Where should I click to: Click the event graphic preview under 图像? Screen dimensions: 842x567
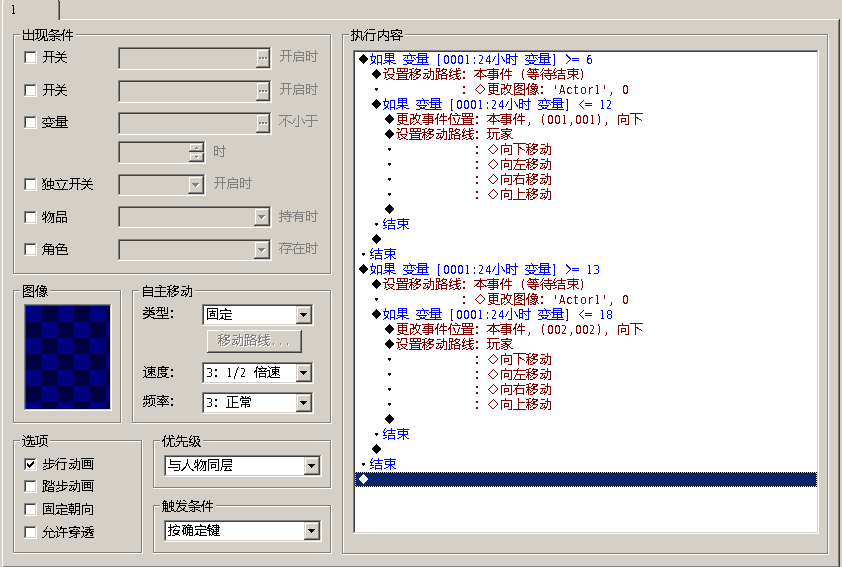(x=67, y=357)
